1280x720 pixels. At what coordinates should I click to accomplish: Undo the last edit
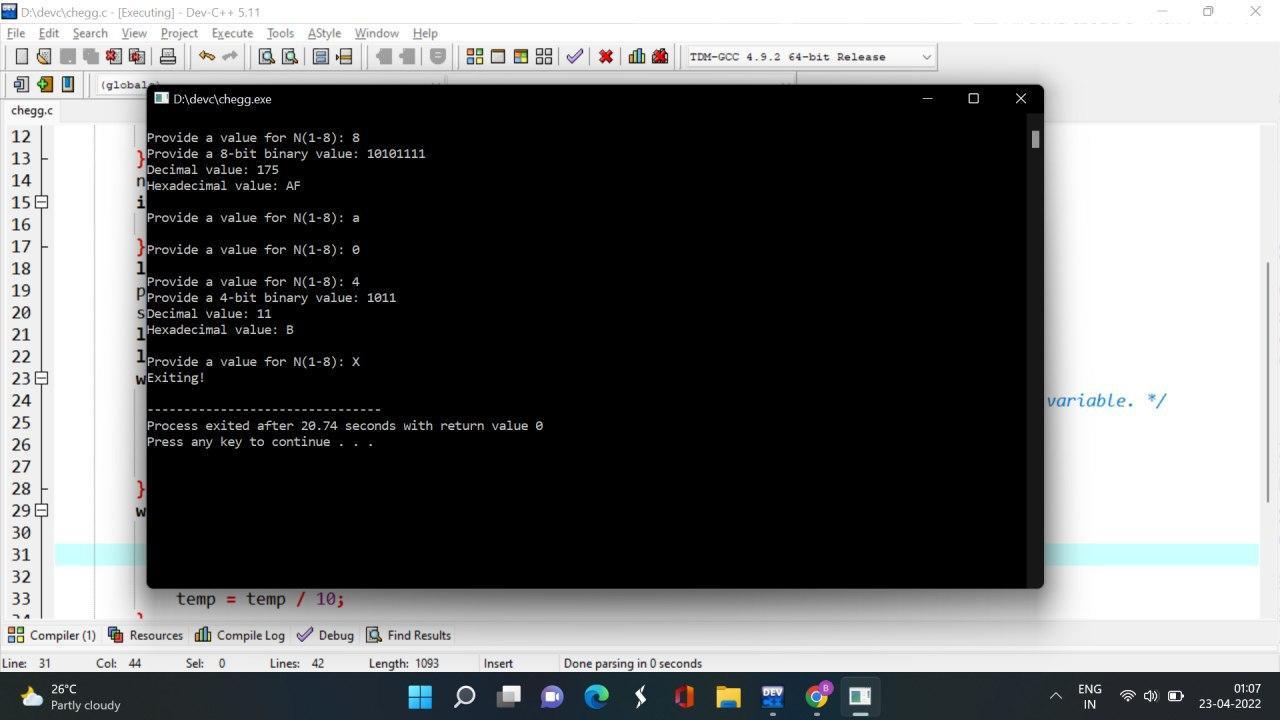pyautogui.click(x=206, y=57)
